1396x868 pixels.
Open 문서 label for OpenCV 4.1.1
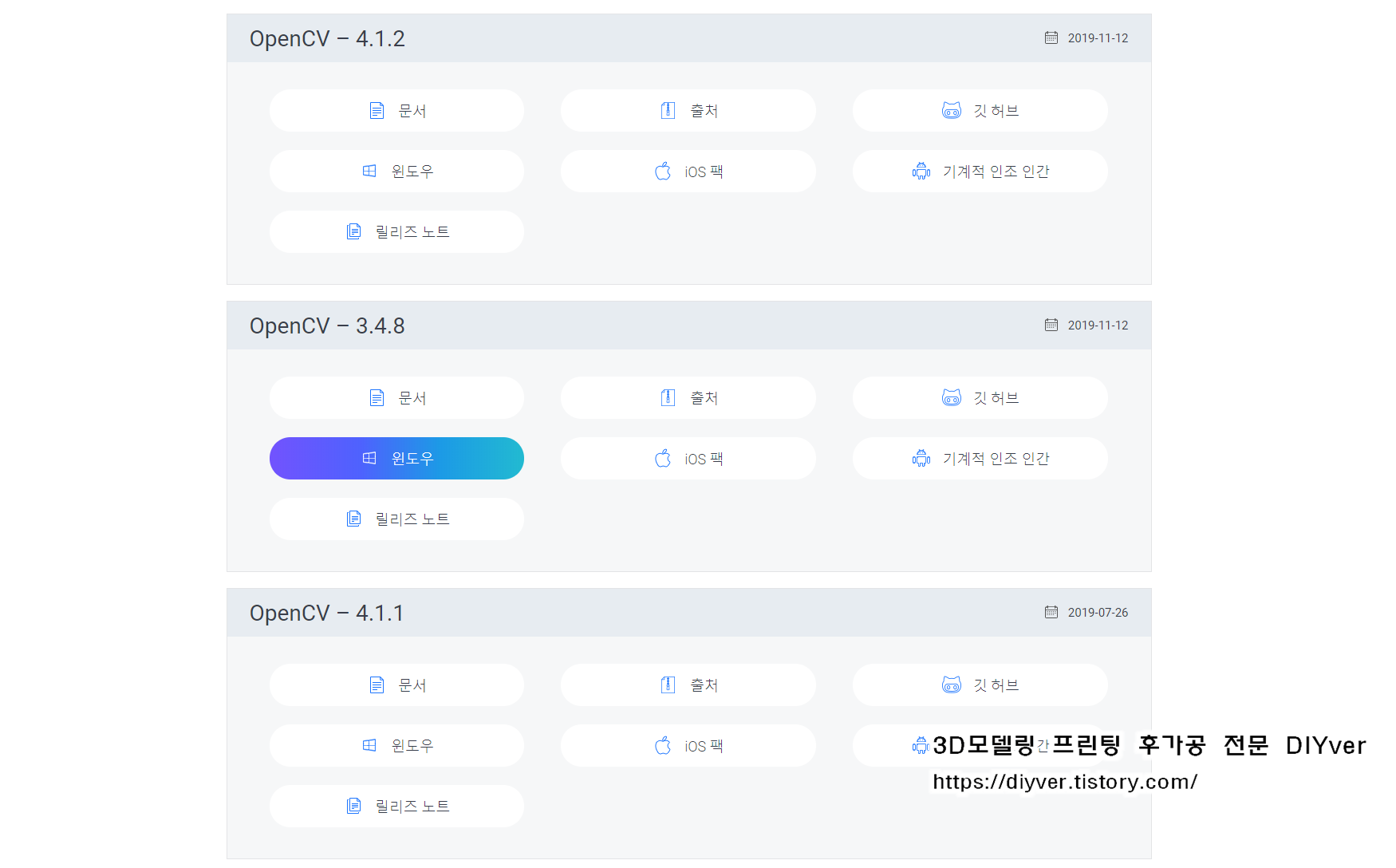(412, 685)
